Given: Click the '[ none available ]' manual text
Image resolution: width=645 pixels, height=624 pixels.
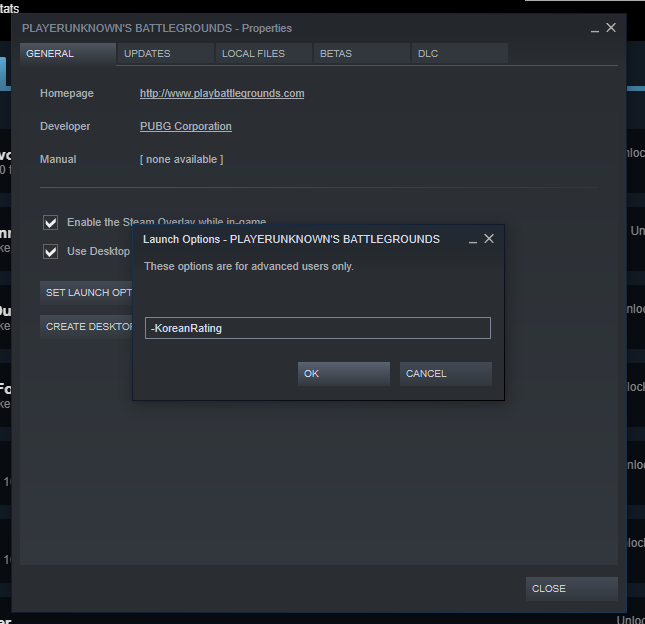Looking at the screenshot, I should click(181, 160).
